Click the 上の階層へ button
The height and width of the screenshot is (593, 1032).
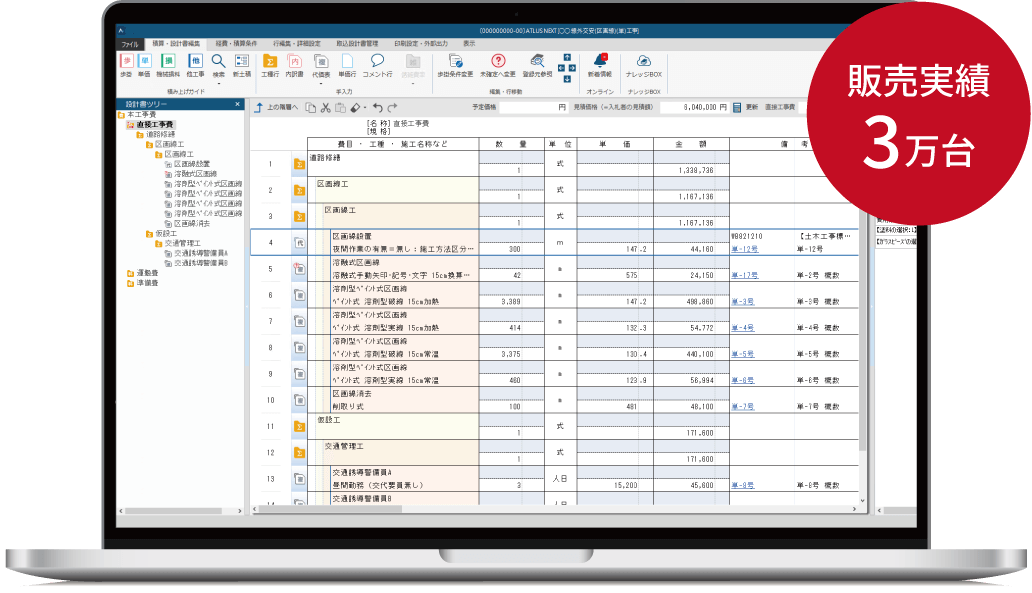(276, 107)
